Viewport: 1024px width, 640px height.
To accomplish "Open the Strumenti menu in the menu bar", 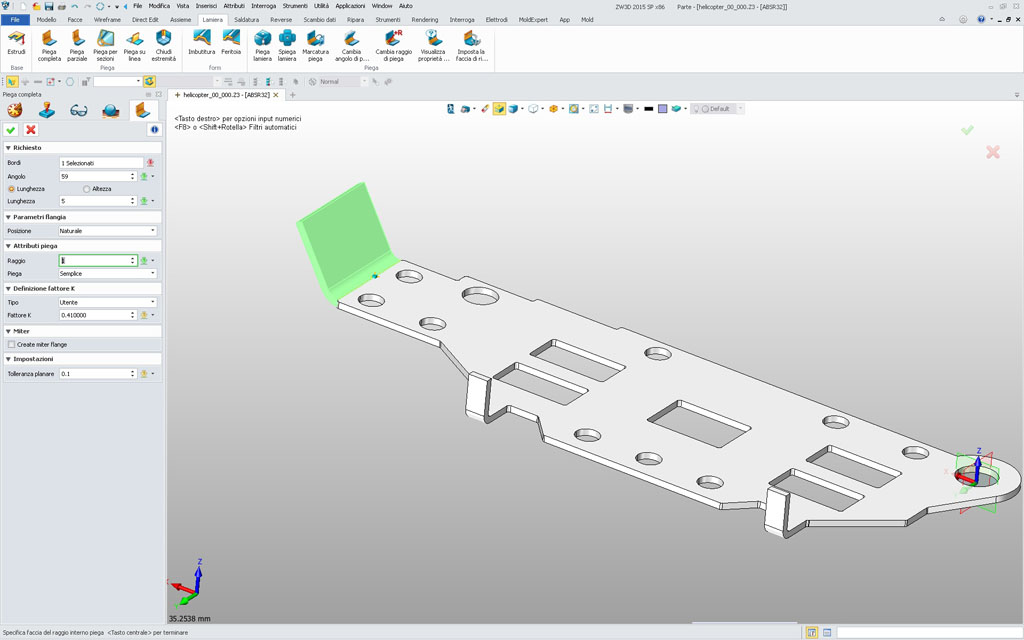I will tap(295, 6).
